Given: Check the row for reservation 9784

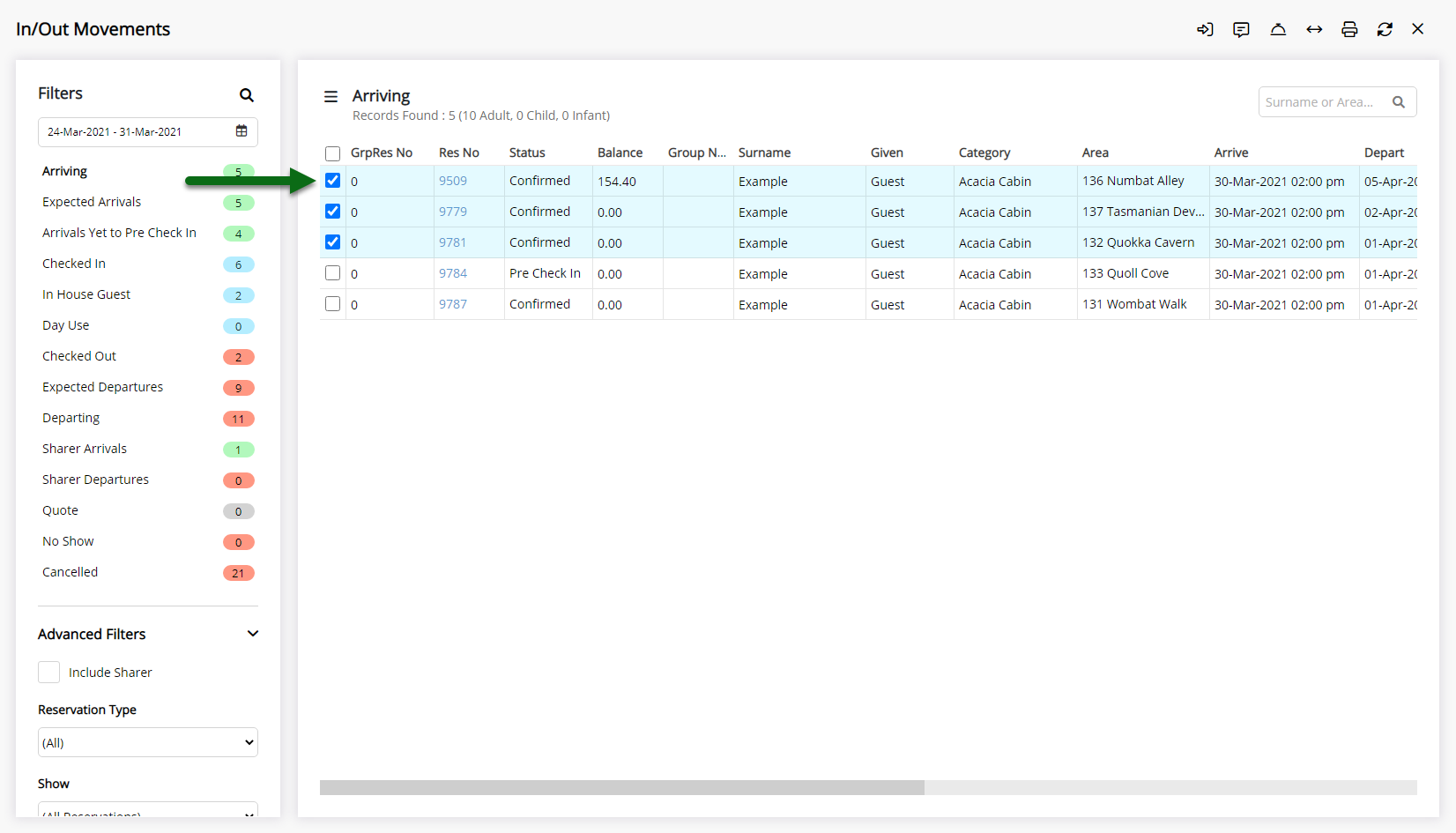Looking at the screenshot, I should point(332,273).
